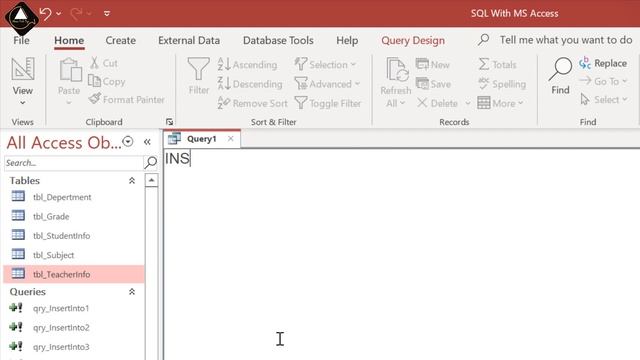Click the Filter funnel icon
This screenshot has height=360, width=640.
point(198,69)
